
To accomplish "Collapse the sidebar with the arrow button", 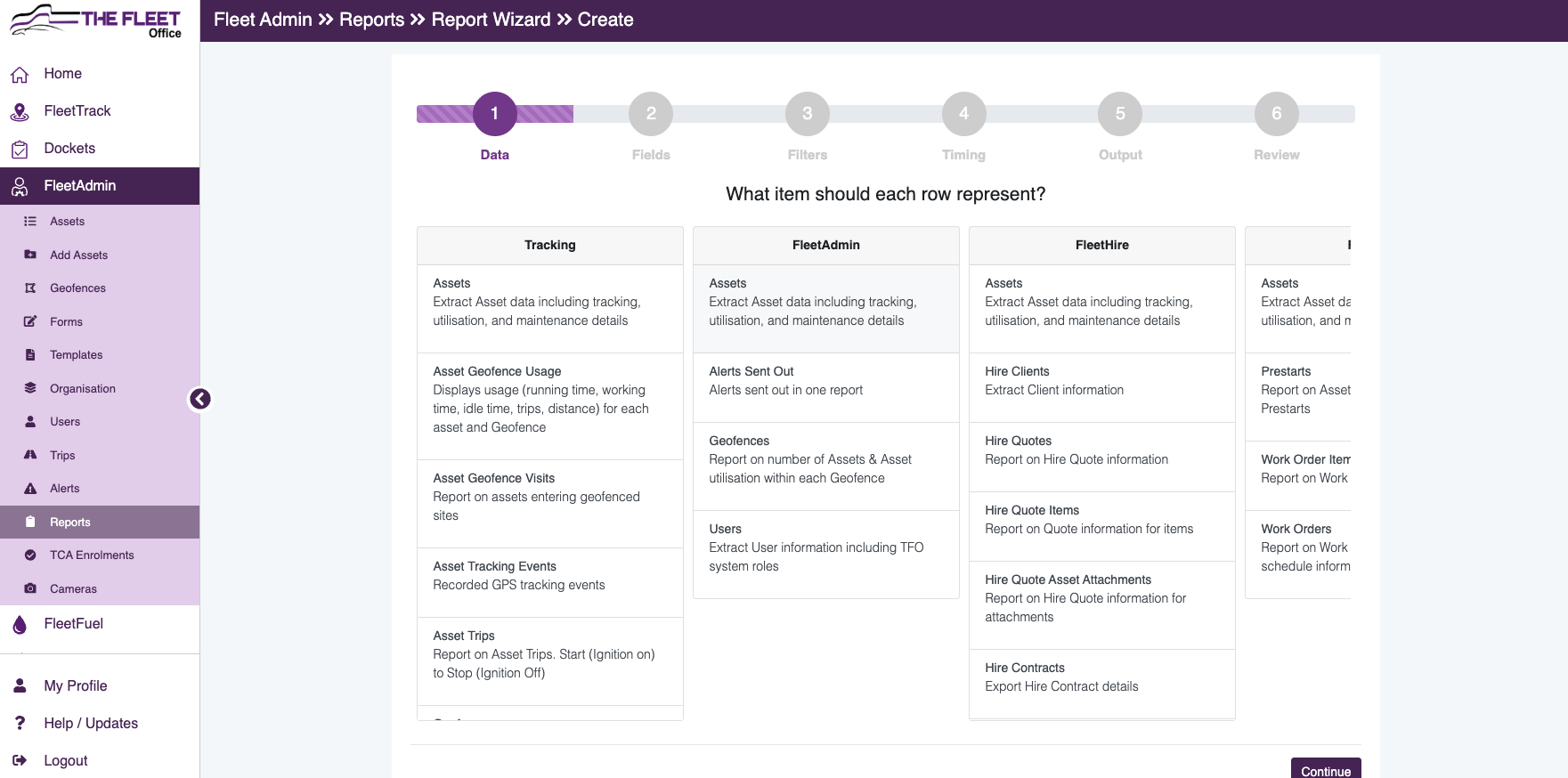I will pos(200,399).
